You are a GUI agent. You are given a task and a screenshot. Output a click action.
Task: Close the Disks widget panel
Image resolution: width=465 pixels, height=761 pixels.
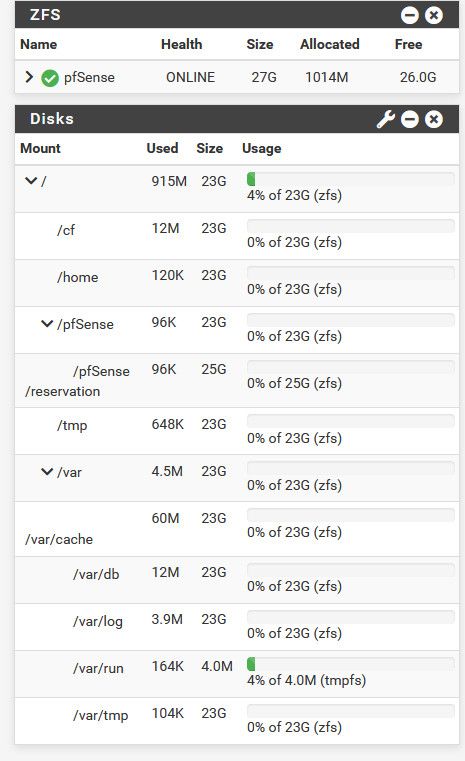433,119
